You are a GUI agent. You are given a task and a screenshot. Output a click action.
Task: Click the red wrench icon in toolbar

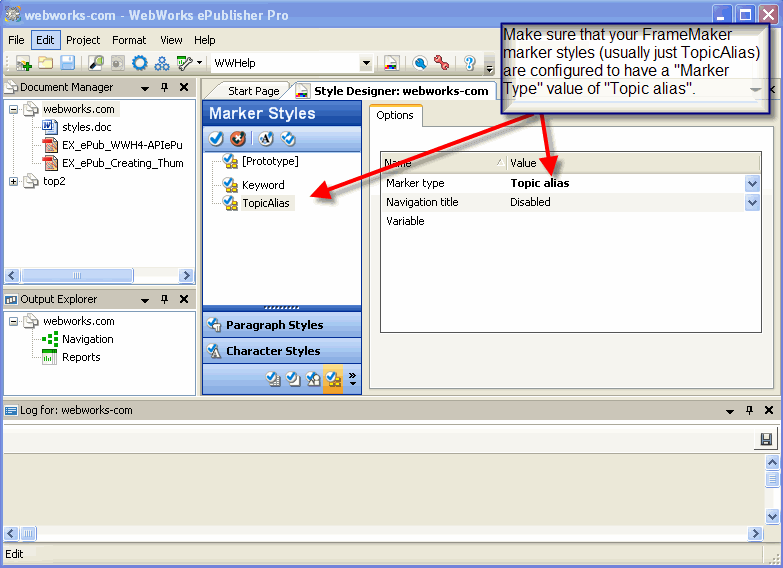coord(441,63)
